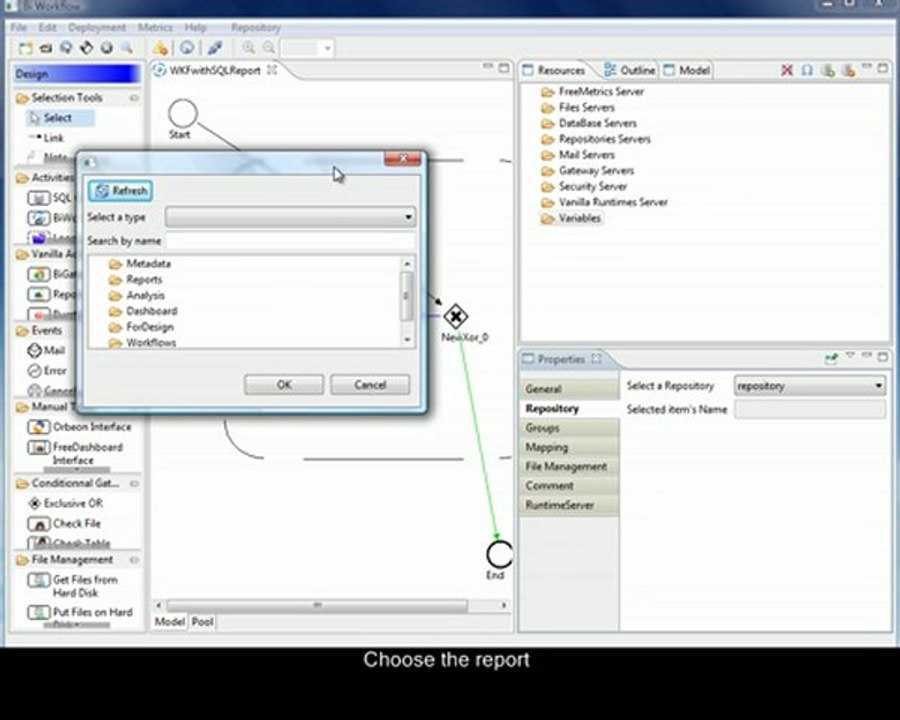Choose the Check File tool icon
This screenshot has height=720, width=900.
(x=38, y=524)
